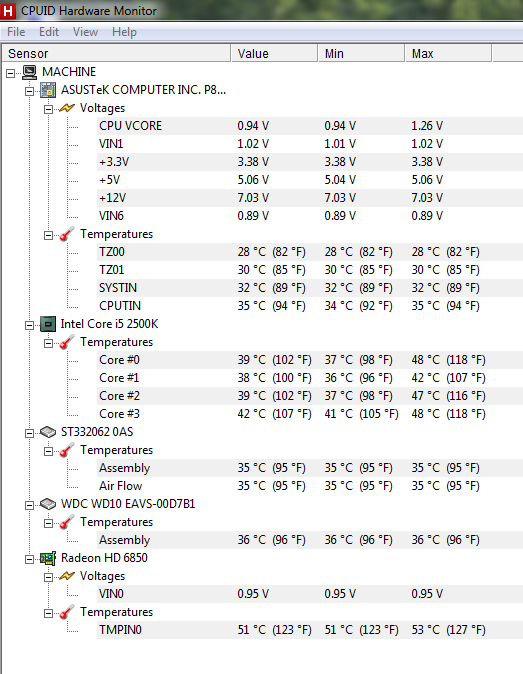This screenshot has height=674, width=523.
Task: Click the CPUID Hardware Monitor app icon
Action: [7, 10]
